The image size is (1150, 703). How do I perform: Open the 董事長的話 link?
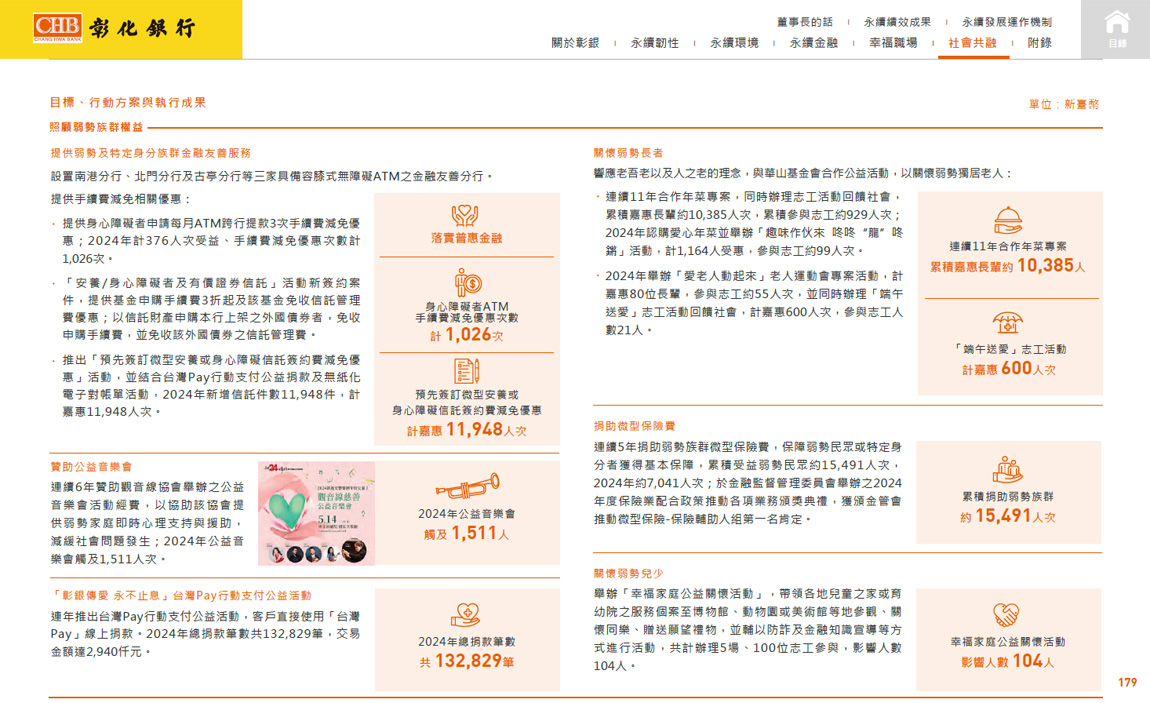coord(804,22)
